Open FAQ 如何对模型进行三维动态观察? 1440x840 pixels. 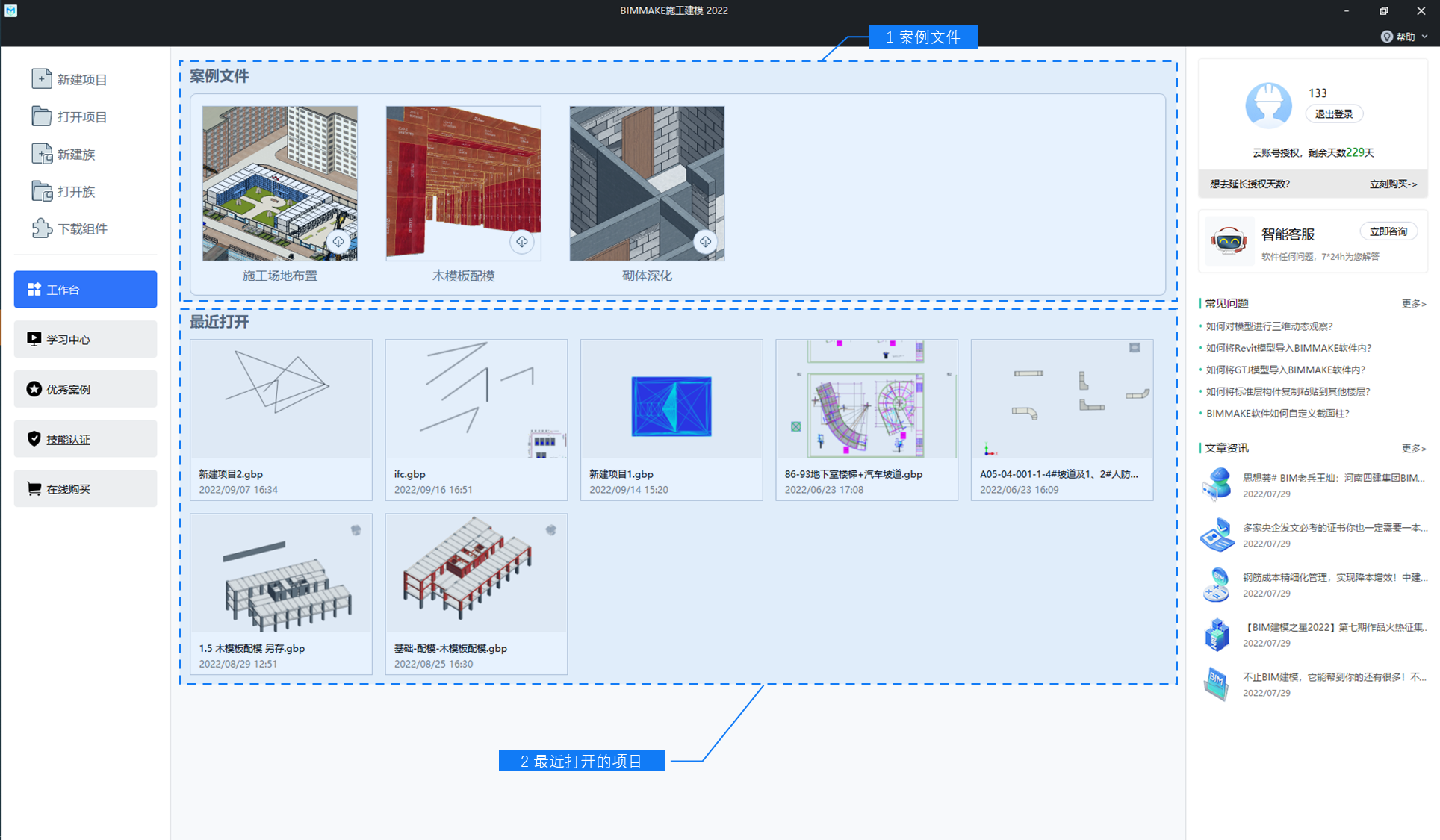pyautogui.click(x=1269, y=326)
